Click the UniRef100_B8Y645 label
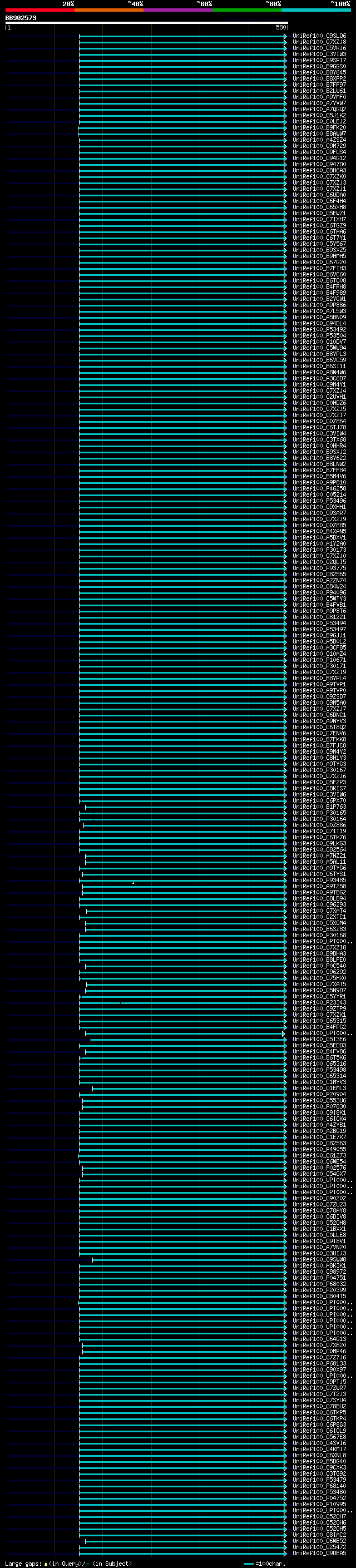 coord(319,72)
